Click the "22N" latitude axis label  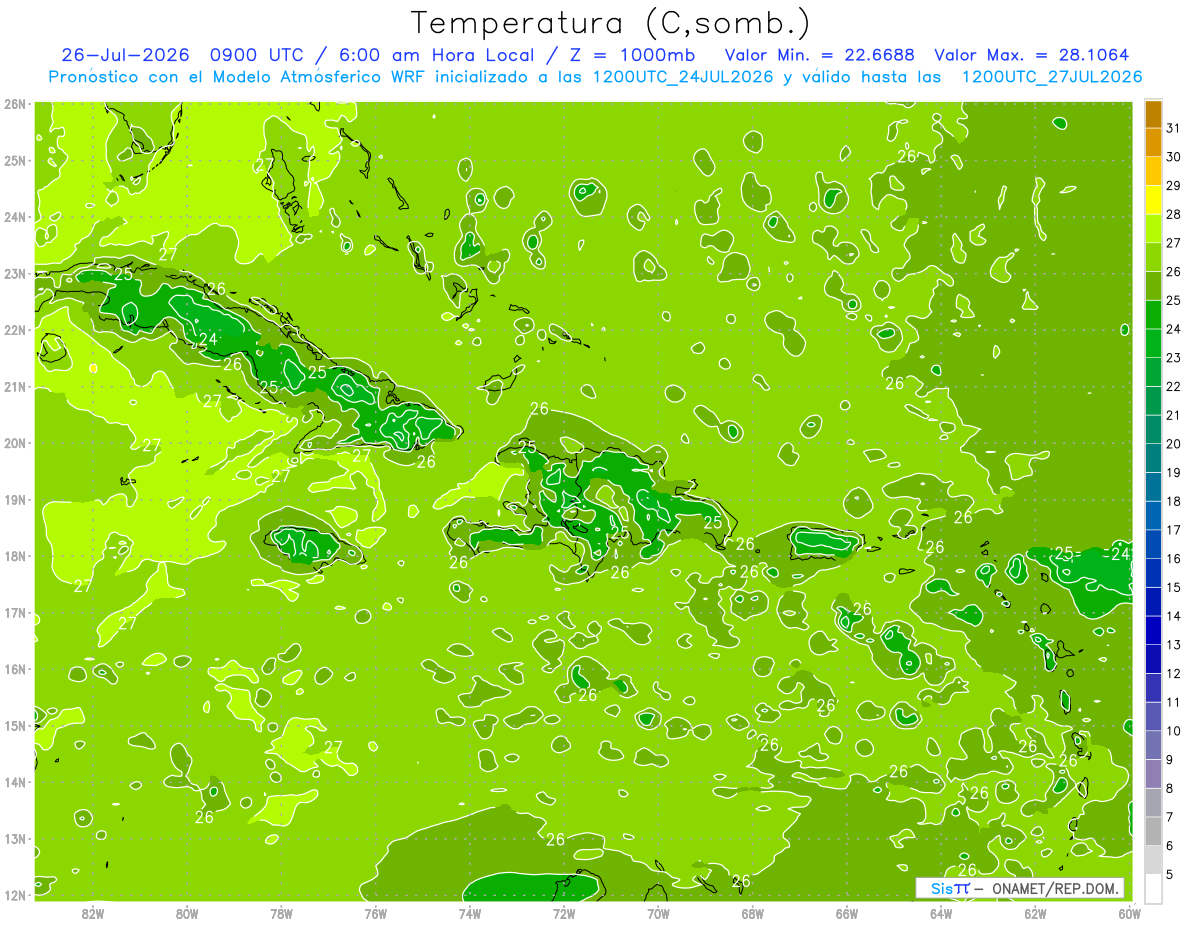pos(15,330)
